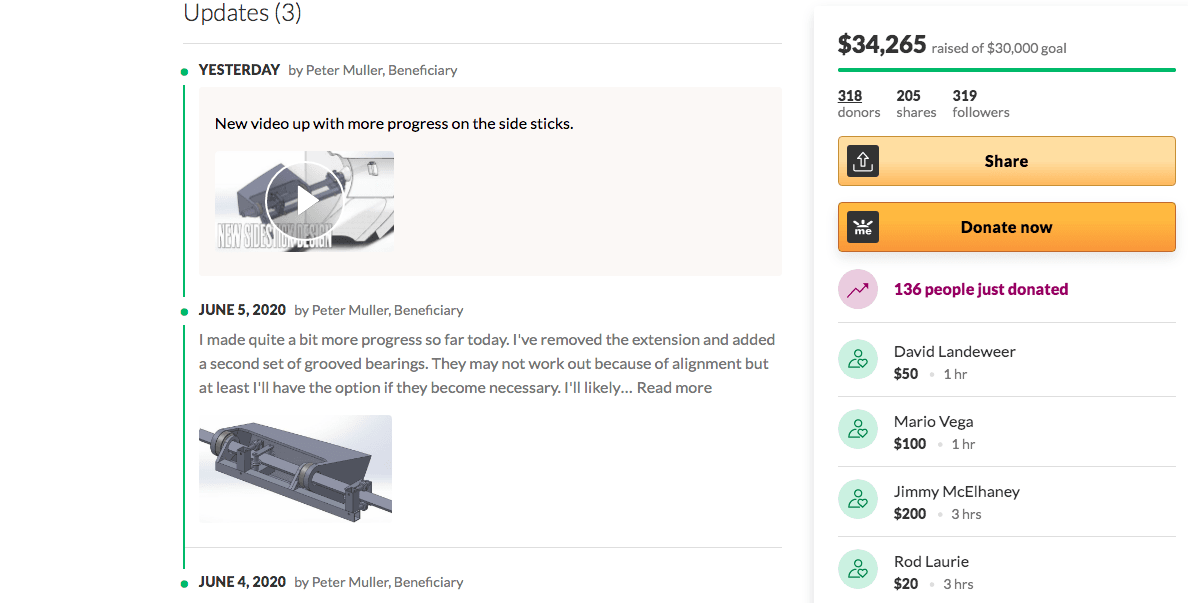The image size is (1188, 603).
Task: Click the share upload icon
Action: [862, 161]
